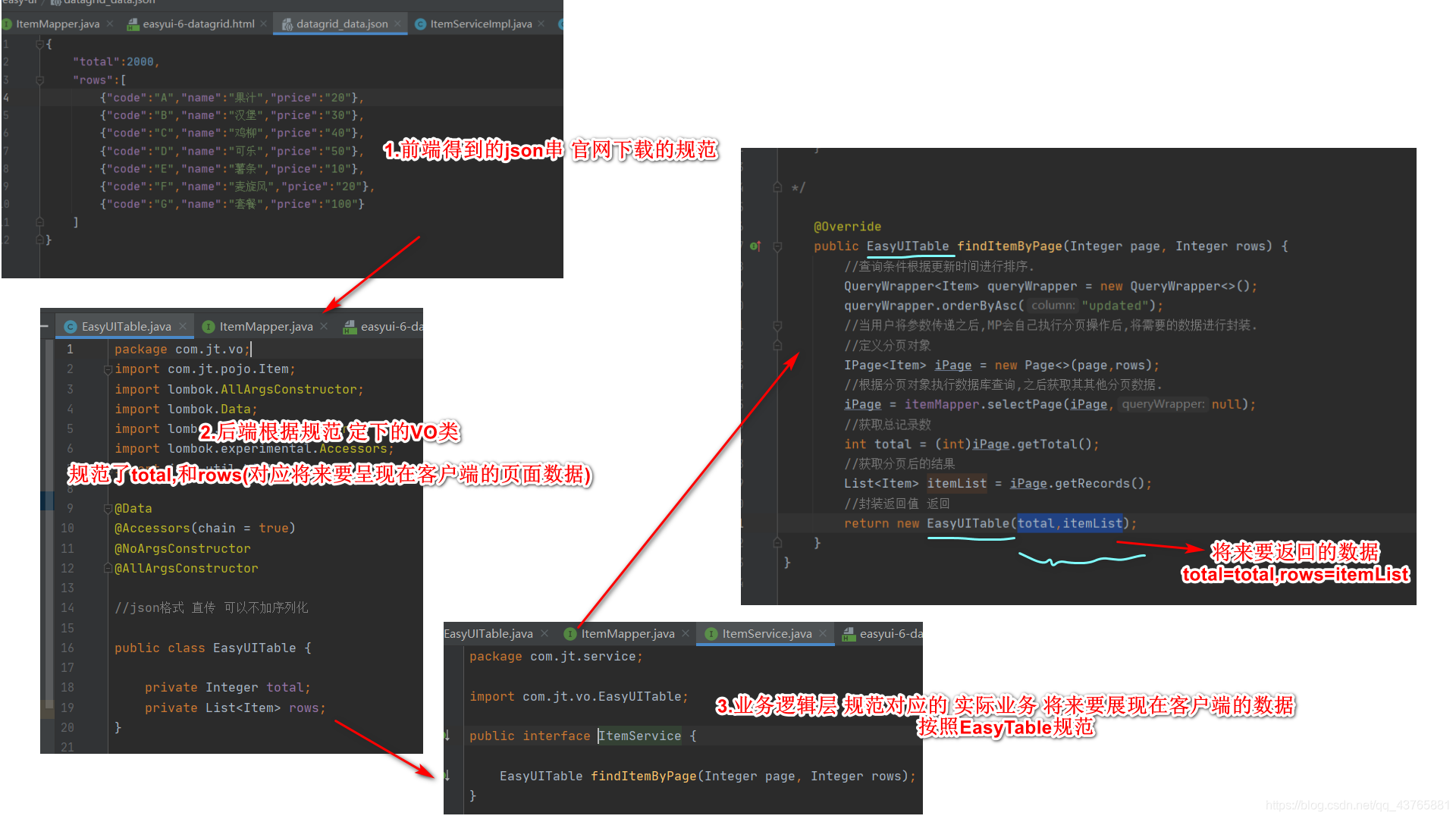Screen dimensions: 1456x819
Task: Select the datagrid_data.json tab
Action: [342, 24]
